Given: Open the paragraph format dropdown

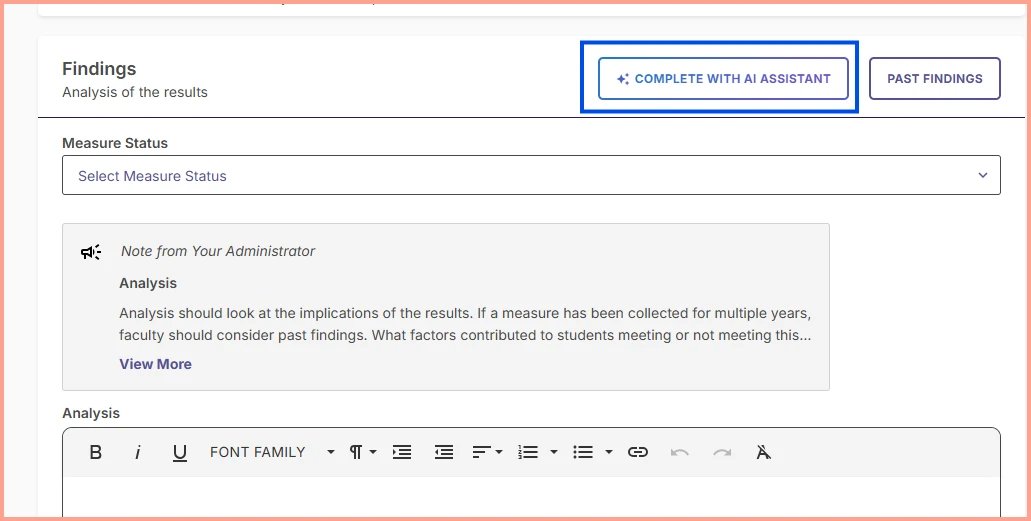Looking at the screenshot, I should 362,452.
